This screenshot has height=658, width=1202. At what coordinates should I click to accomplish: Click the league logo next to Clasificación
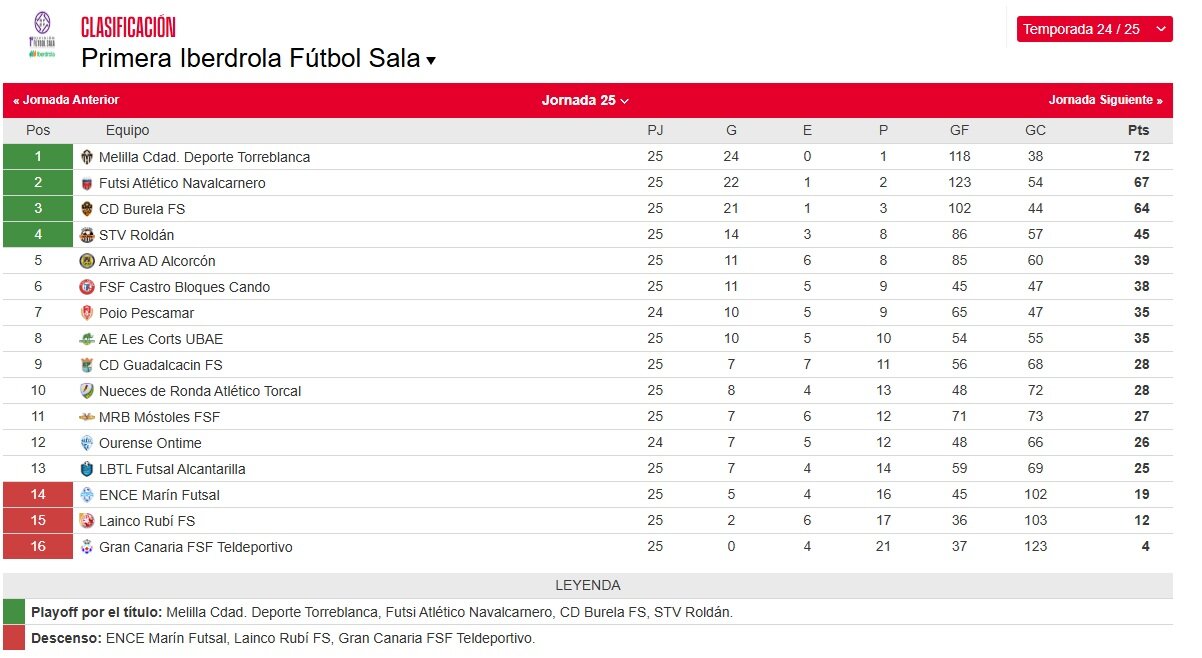click(x=42, y=35)
